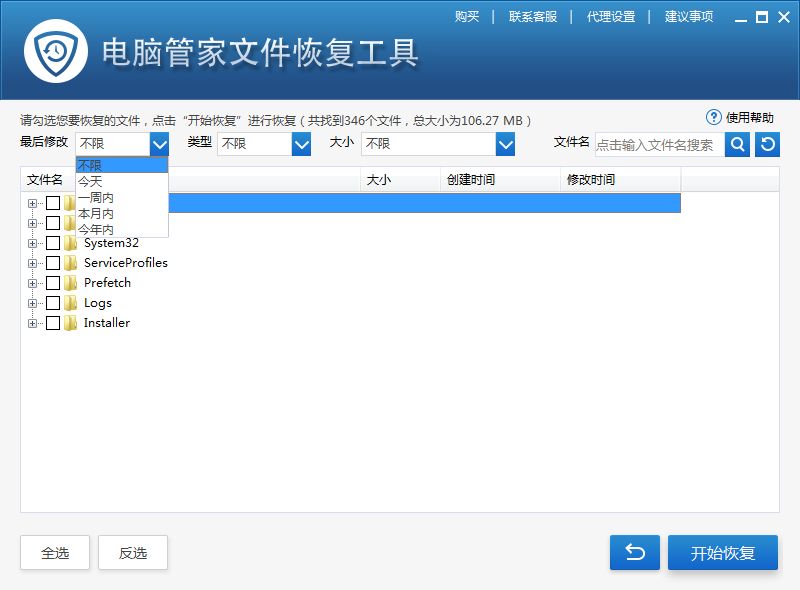
Task: Click the 购买 link
Action: click(x=467, y=17)
